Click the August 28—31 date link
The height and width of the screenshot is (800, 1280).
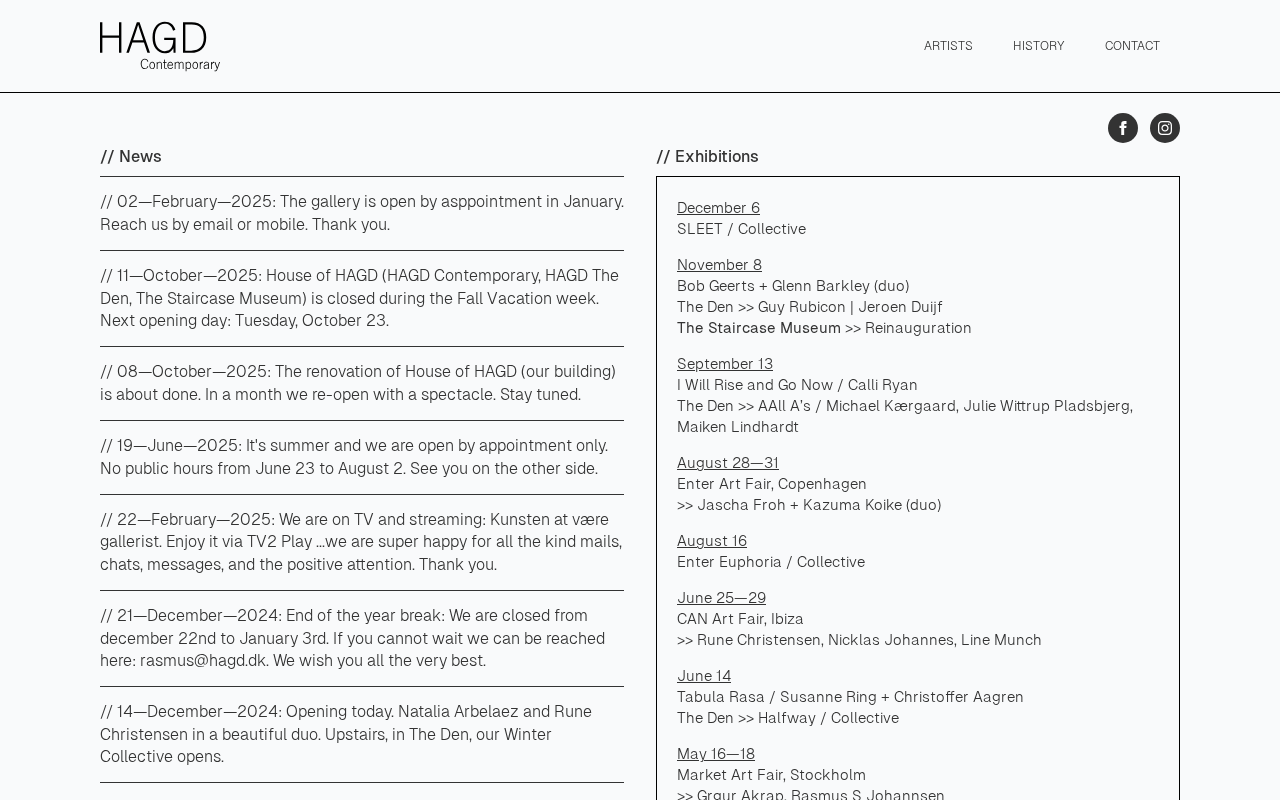coord(728,463)
